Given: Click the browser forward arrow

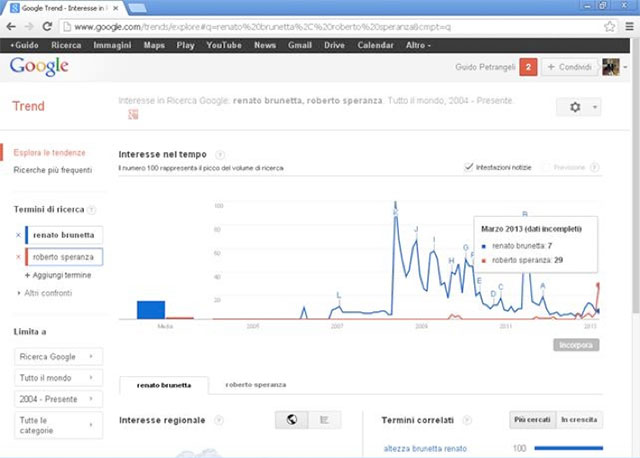Looking at the screenshot, I should (x=29, y=27).
